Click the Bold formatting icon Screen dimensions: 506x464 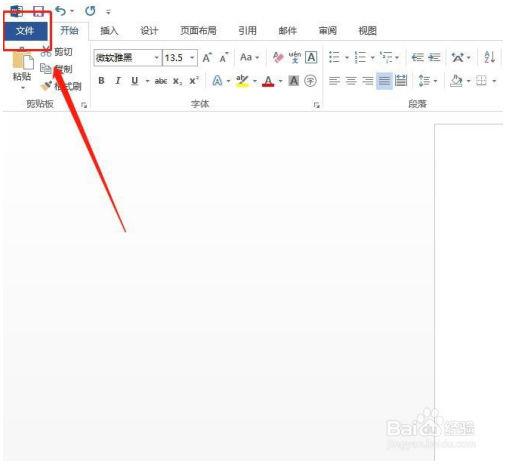click(101, 81)
